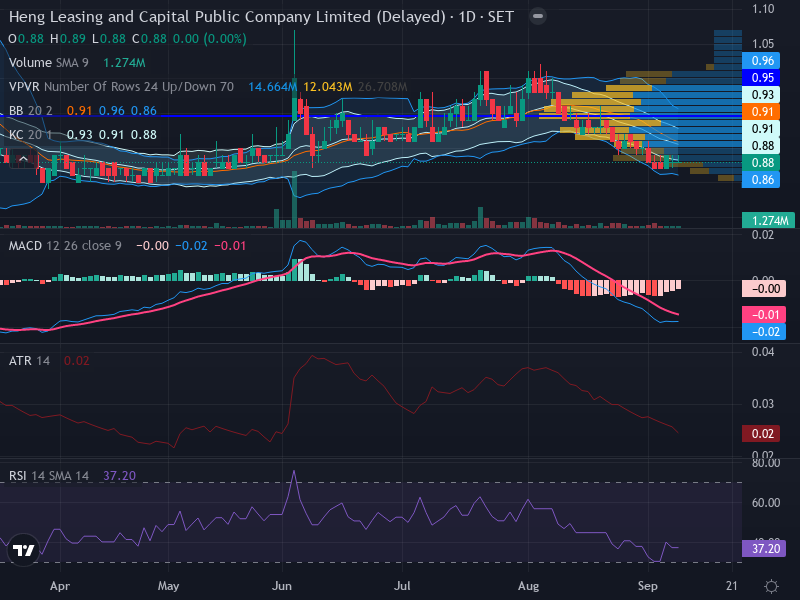The height and width of the screenshot is (600, 800).
Task: Click the purple 37.20 RSI value label
Action: [x=764, y=548]
